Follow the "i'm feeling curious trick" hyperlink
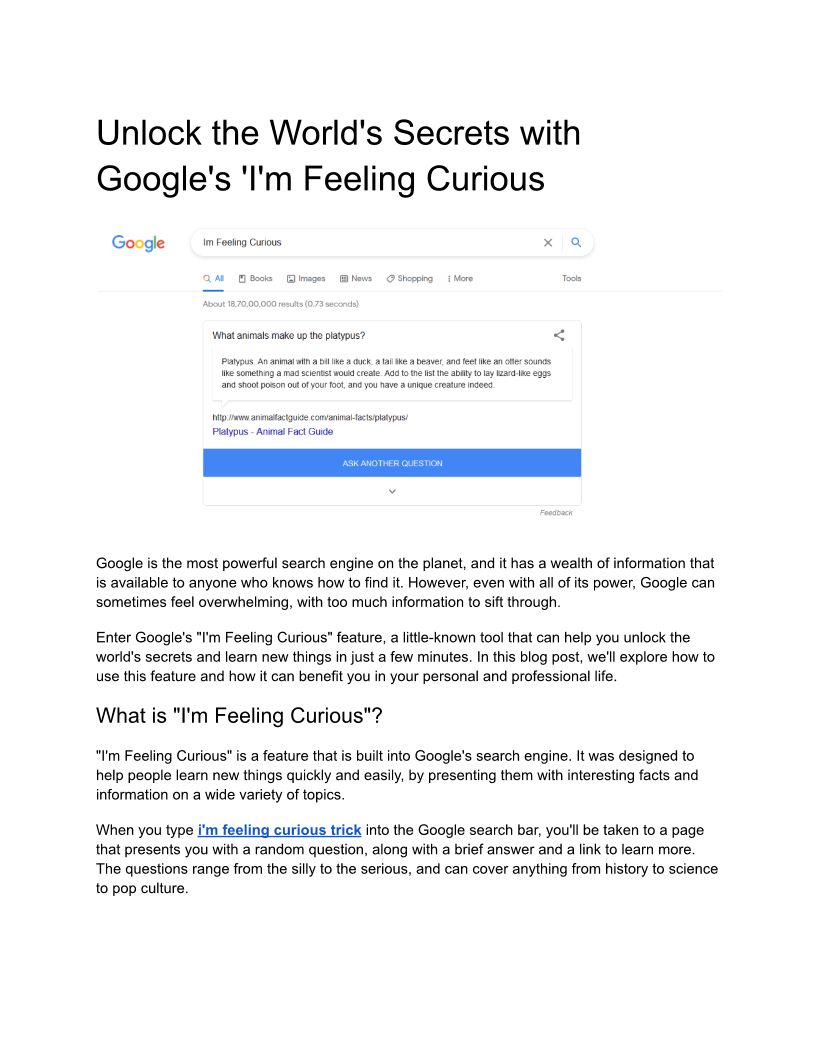This screenshot has height=1056, width=816. click(x=280, y=830)
